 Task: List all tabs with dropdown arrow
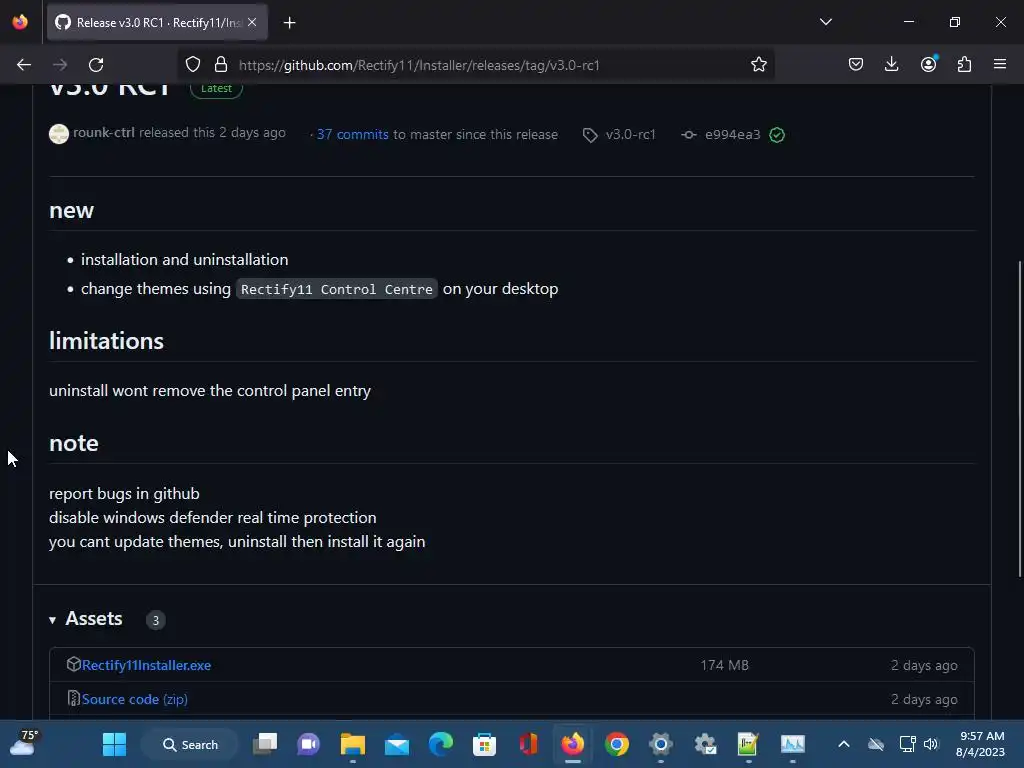pyautogui.click(x=825, y=22)
